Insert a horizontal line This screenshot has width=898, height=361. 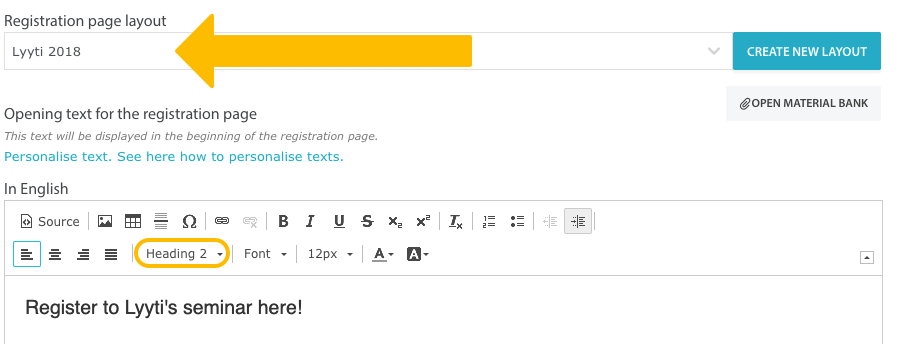(161, 221)
